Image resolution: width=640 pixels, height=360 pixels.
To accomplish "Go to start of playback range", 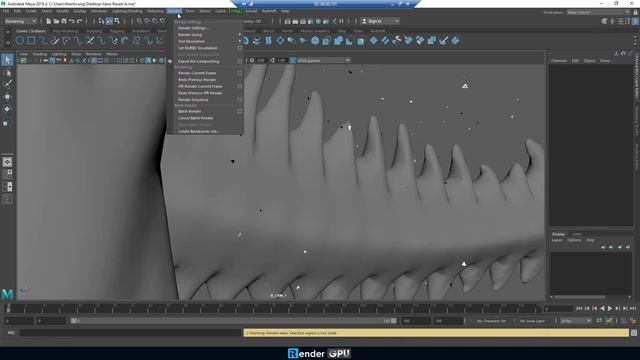I will pos(579,309).
